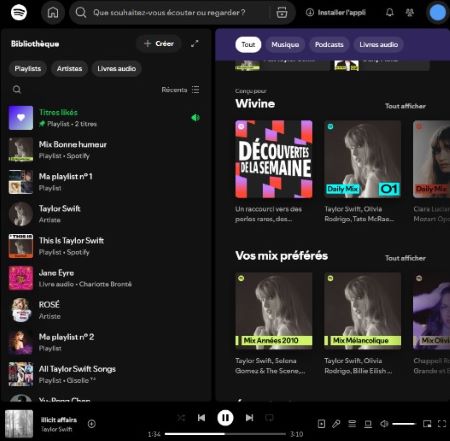Skip to the next track
The image size is (450, 441).
(x=249, y=418)
